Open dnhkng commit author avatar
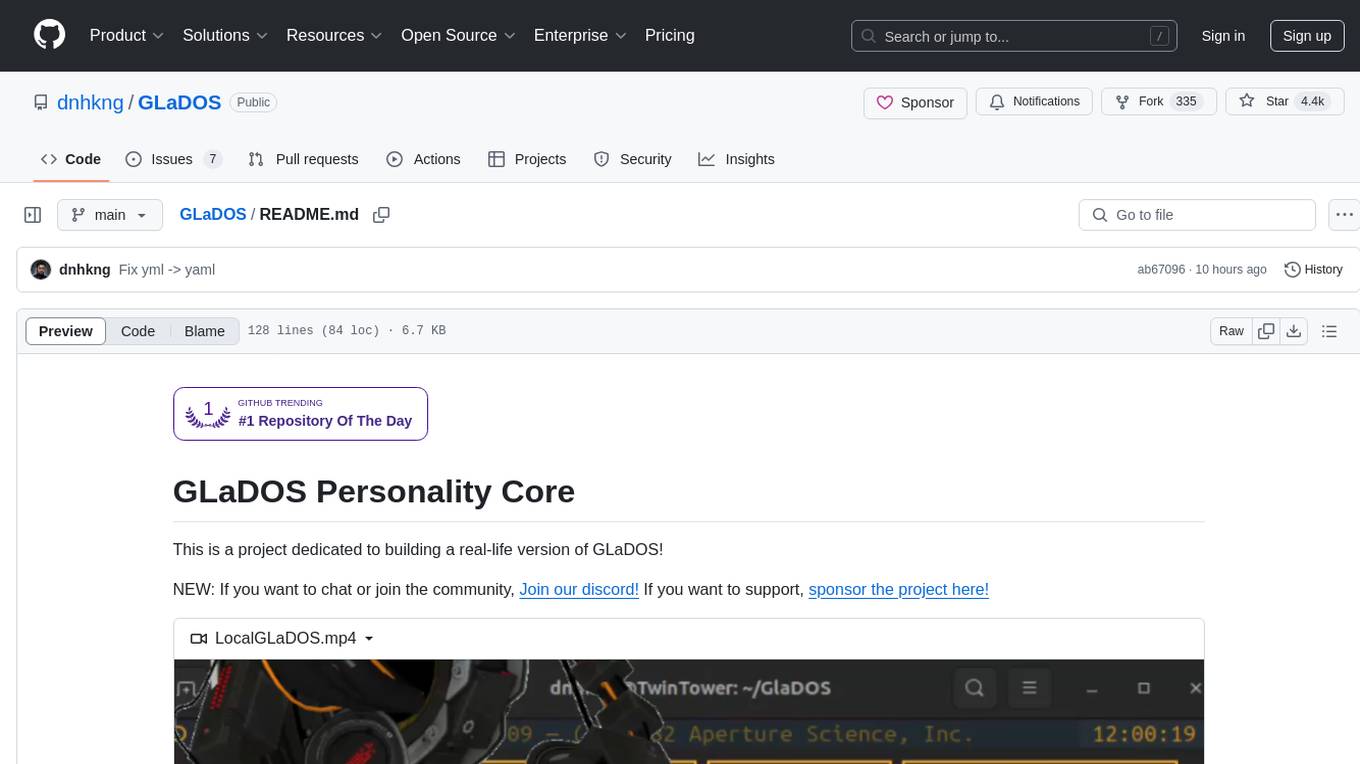 [x=41, y=270]
